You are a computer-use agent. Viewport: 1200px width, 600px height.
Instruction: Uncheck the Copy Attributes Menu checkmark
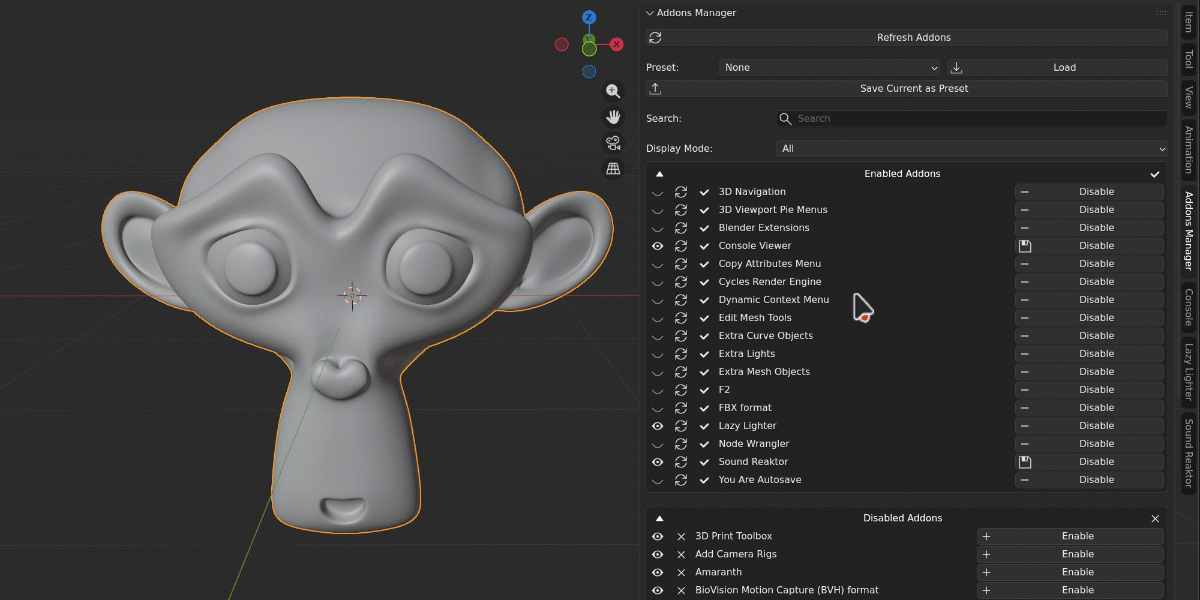[x=704, y=264]
